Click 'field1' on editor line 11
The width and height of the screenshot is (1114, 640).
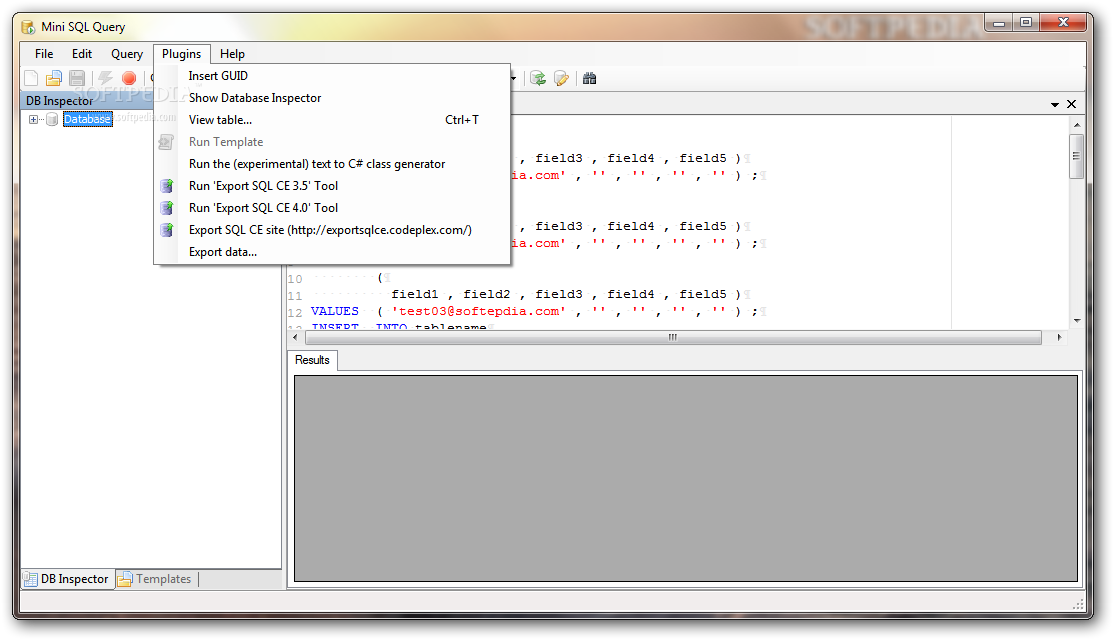click(415, 294)
